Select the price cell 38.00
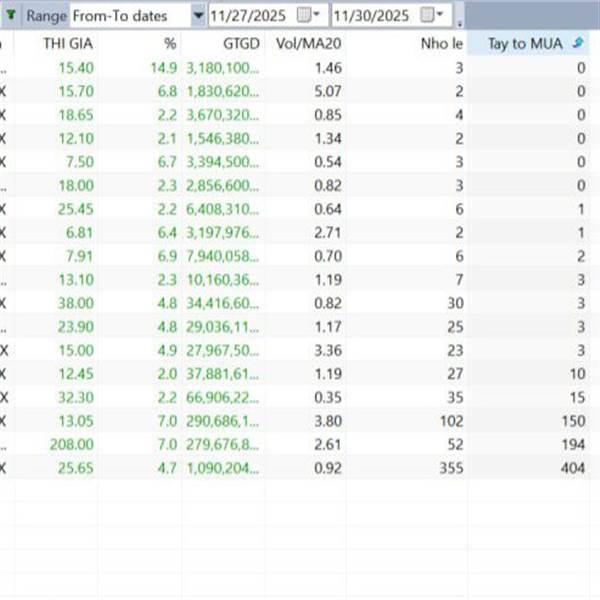Image resolution: width=600 pixels, height=600 pixels. pyautogui.click(x=76, y=303)
